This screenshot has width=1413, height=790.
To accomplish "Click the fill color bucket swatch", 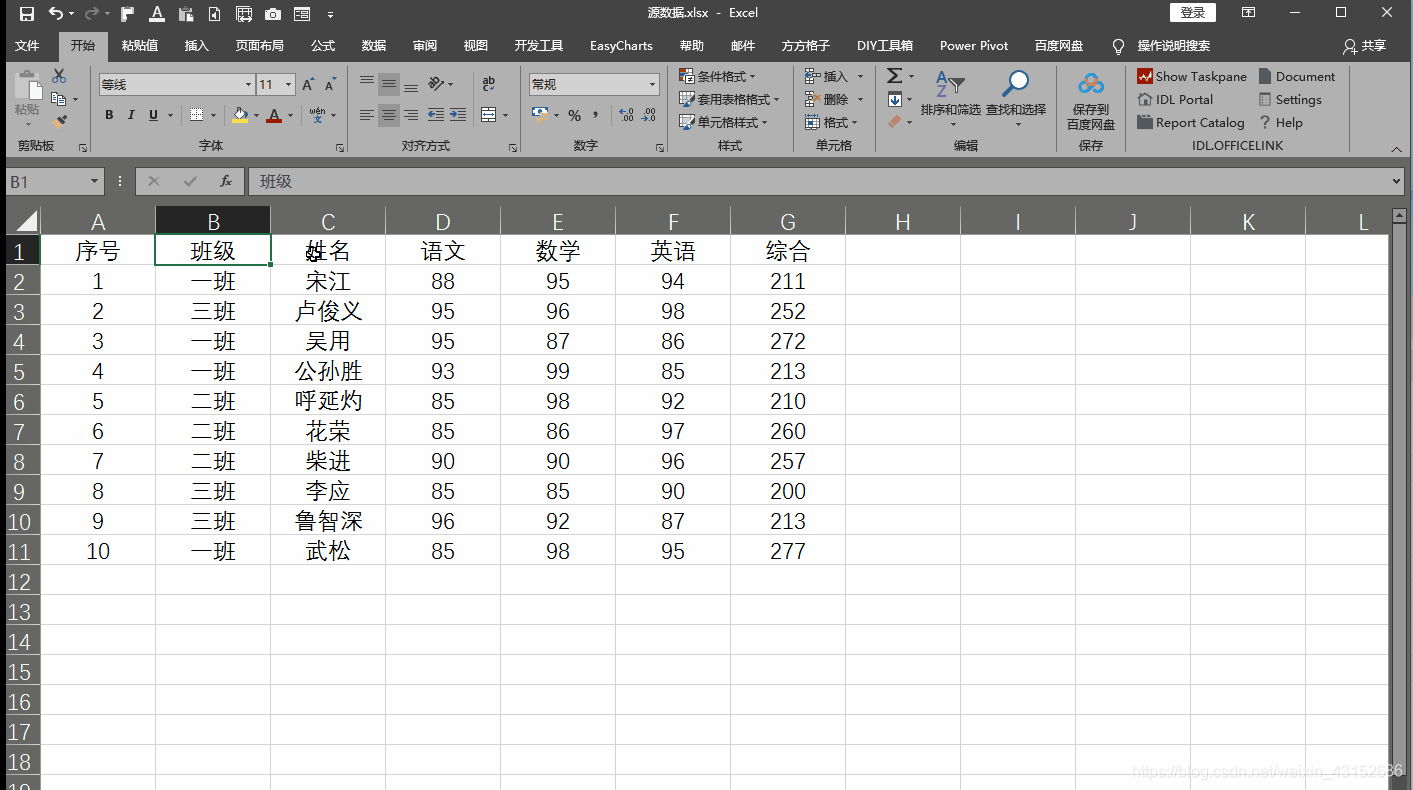I will pyautogui.click(x=240, y=115).
